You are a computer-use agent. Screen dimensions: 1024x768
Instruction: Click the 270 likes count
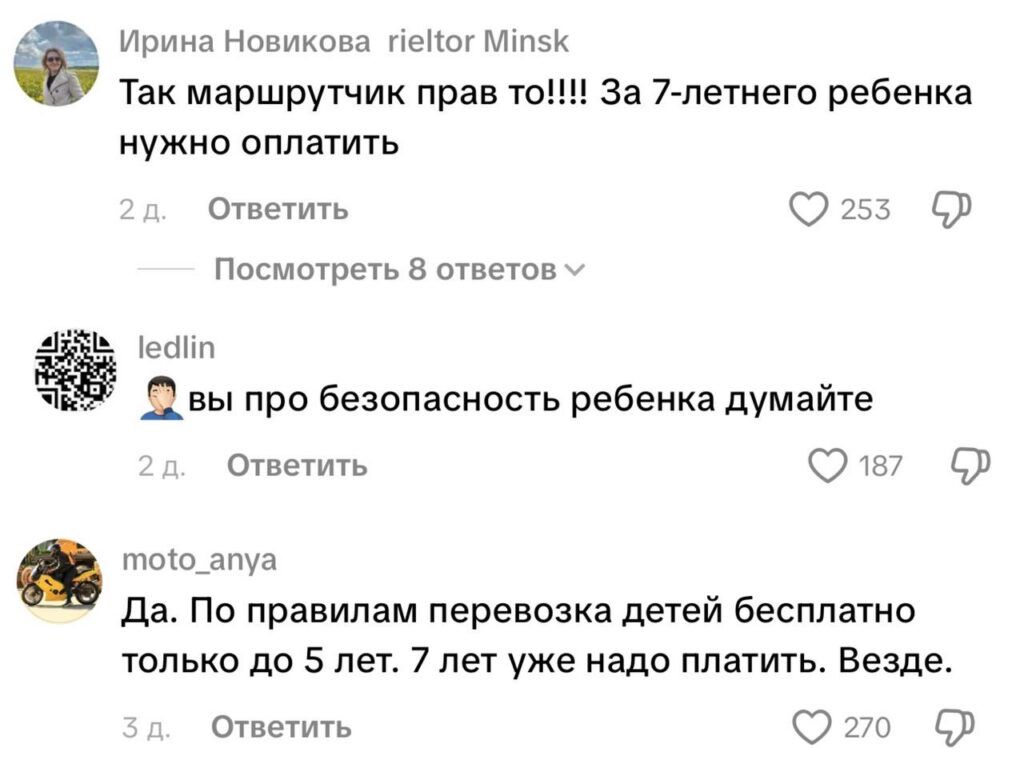click(867, 727)
